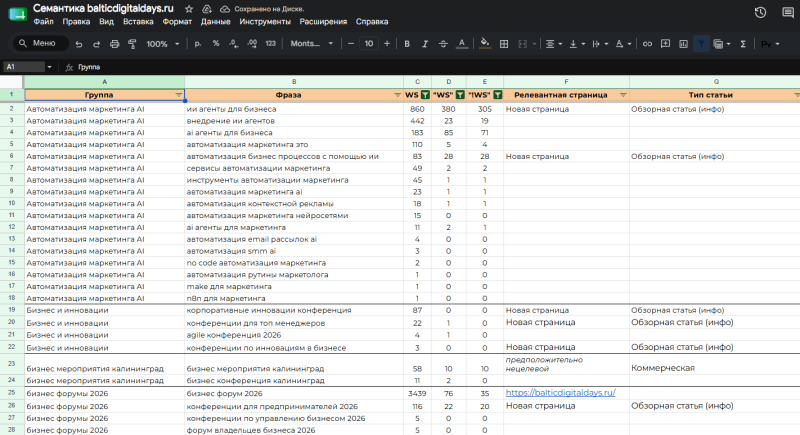The image size is (800, 435).
Task: Open the Данные menu
Action: click(215, 21)
